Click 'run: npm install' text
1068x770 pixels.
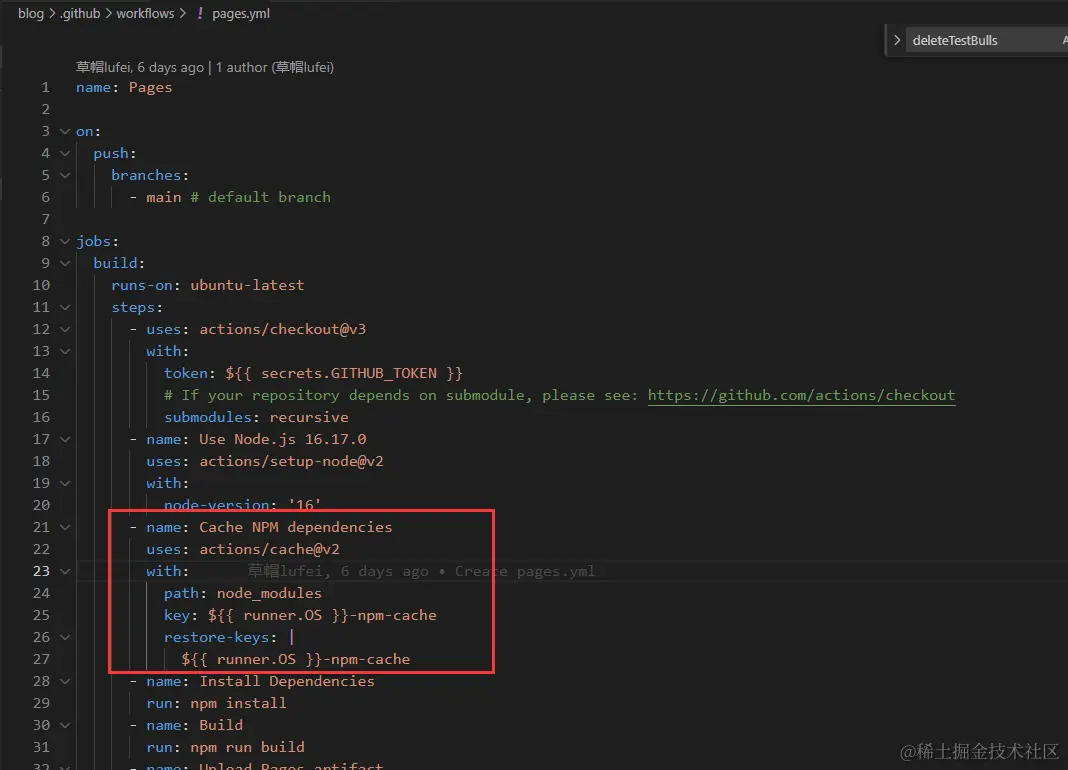pyautogui.click(x=217, y=703)
